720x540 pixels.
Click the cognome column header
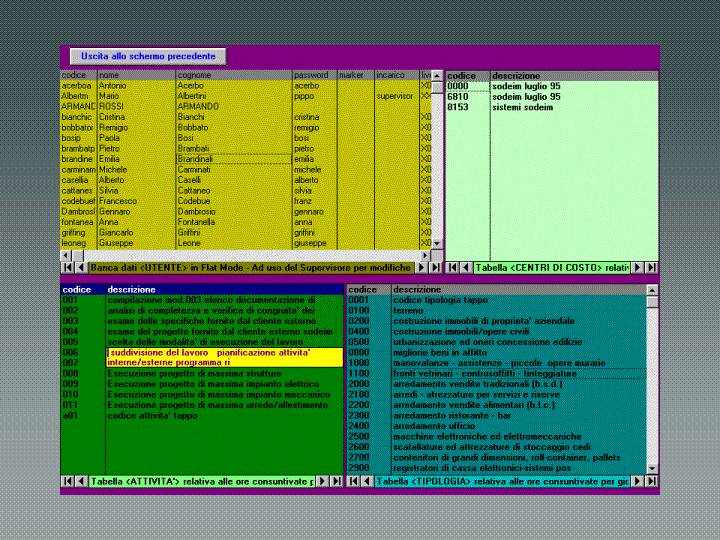[x=233, y=75]
